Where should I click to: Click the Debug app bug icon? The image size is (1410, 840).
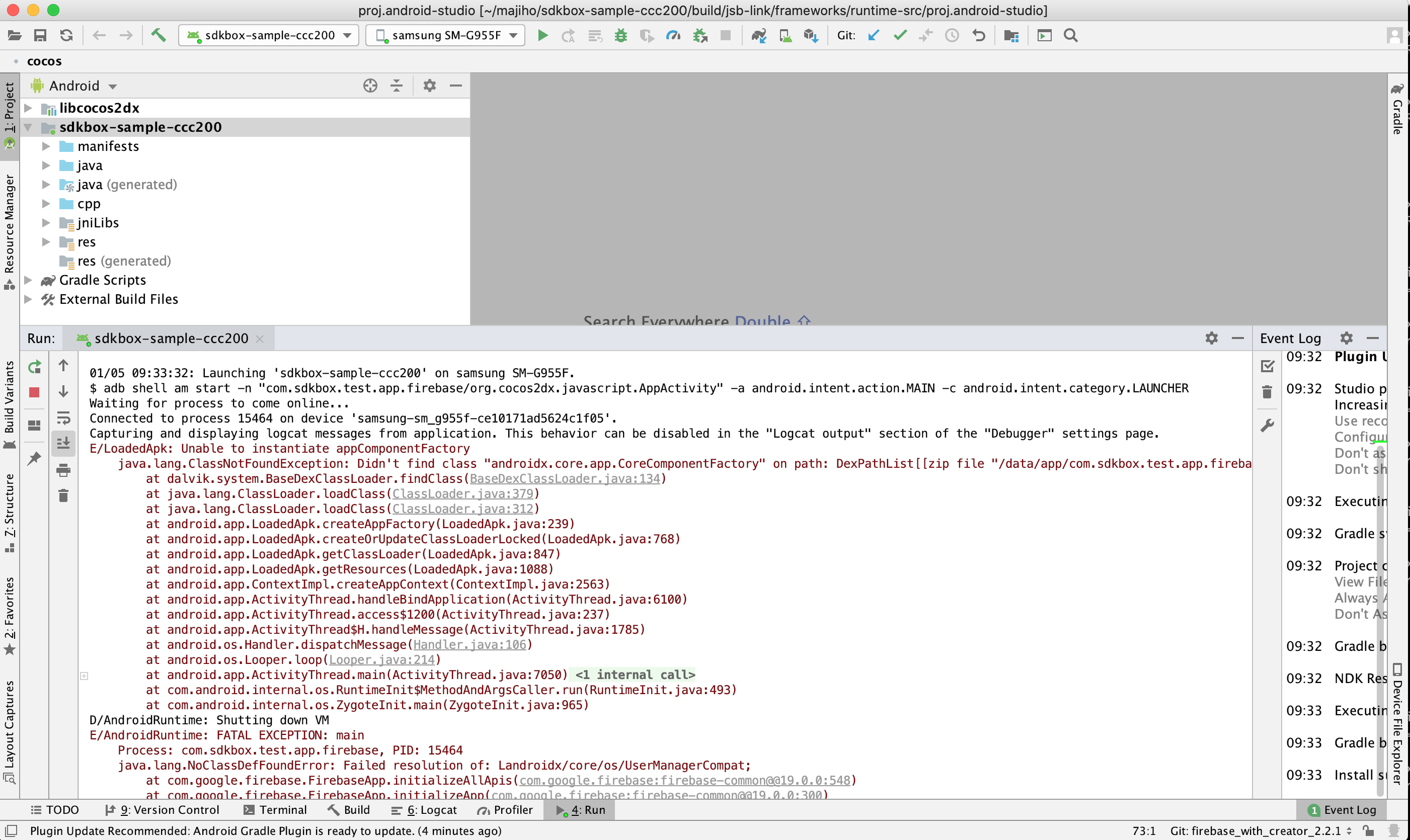[620, 36]
